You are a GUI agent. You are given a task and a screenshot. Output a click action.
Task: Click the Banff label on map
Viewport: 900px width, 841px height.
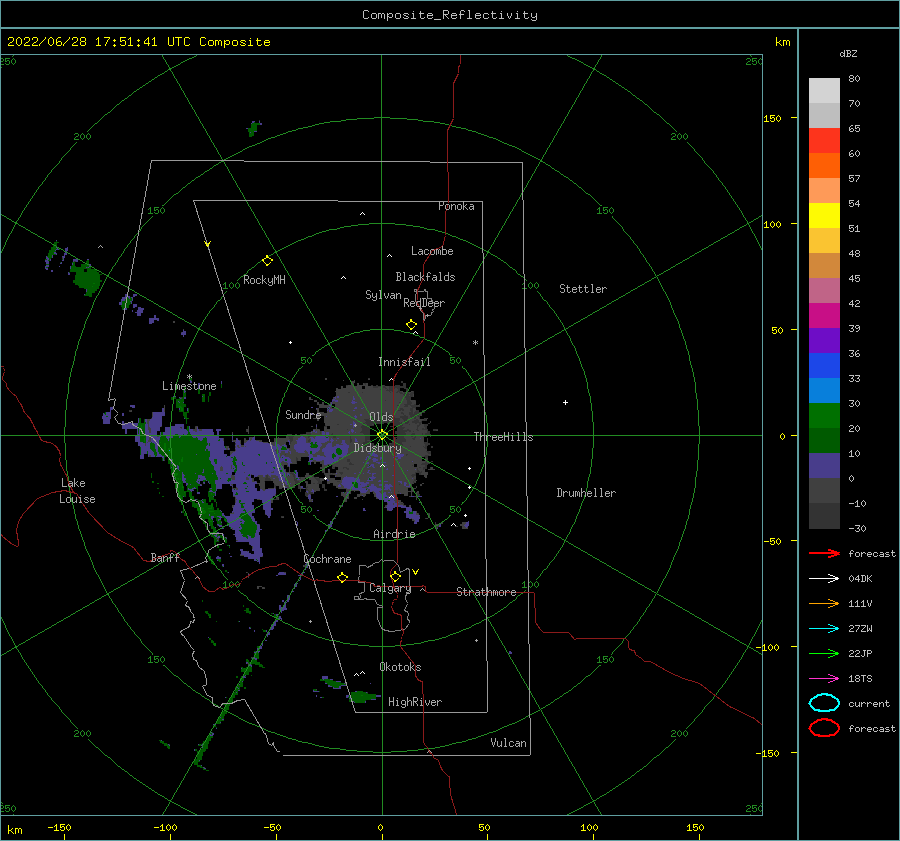(x=165, y=557)
